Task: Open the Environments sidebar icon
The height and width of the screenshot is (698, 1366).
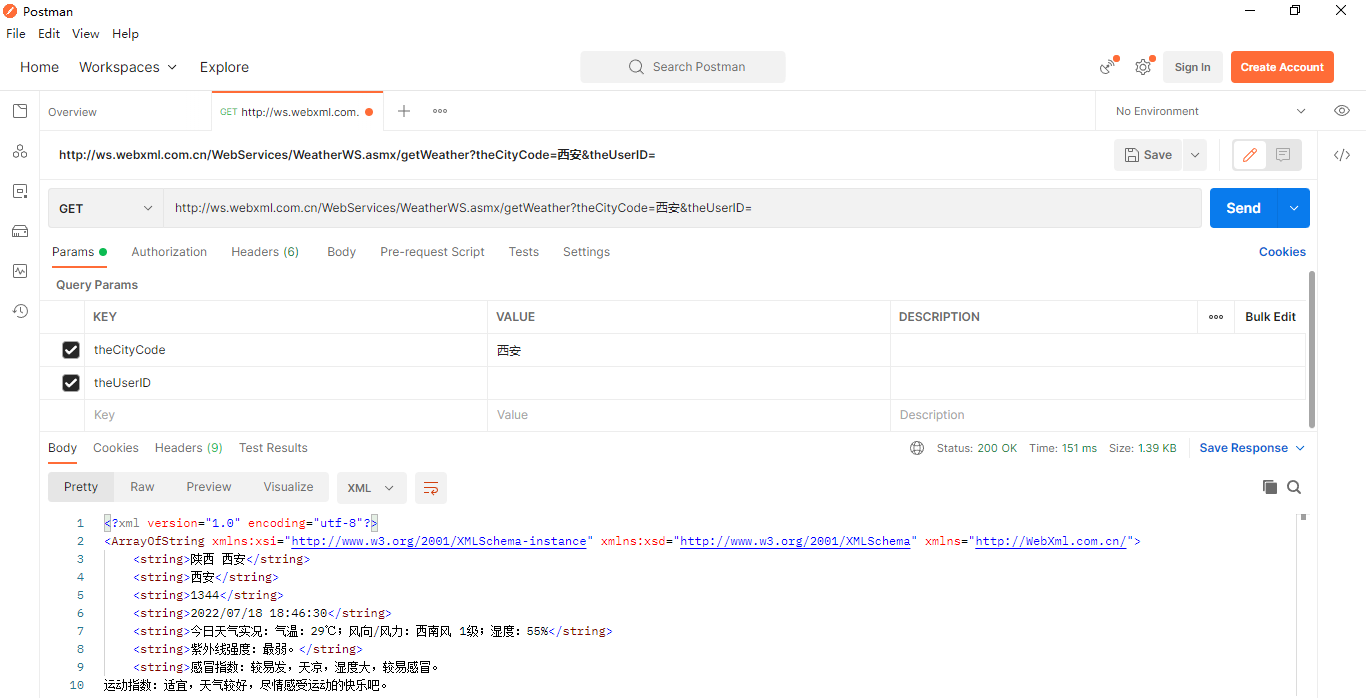Action: [x=20, y=191]
